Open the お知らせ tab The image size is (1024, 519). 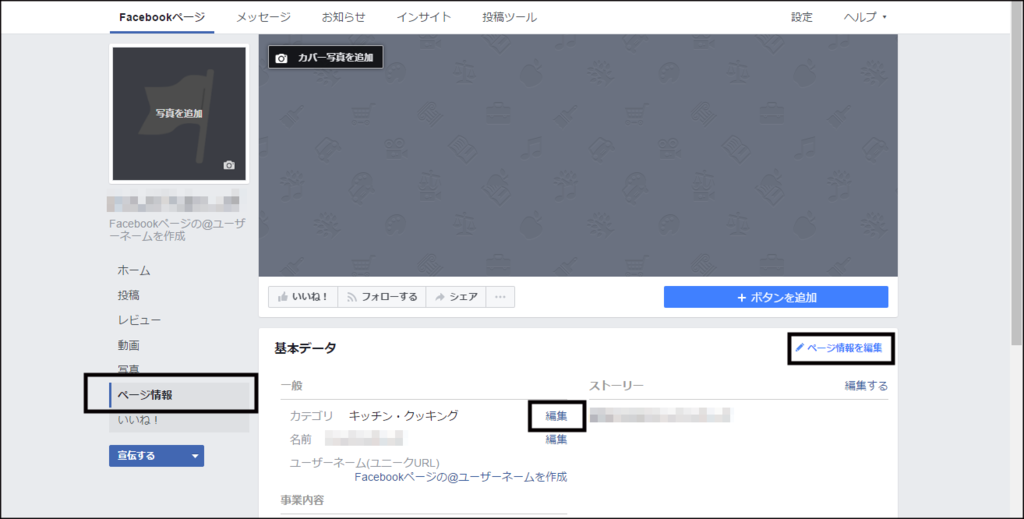344,18
